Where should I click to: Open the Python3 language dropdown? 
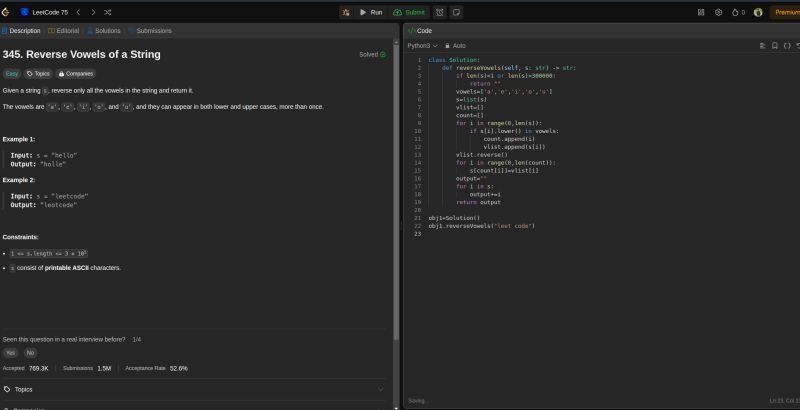[422, 45]
